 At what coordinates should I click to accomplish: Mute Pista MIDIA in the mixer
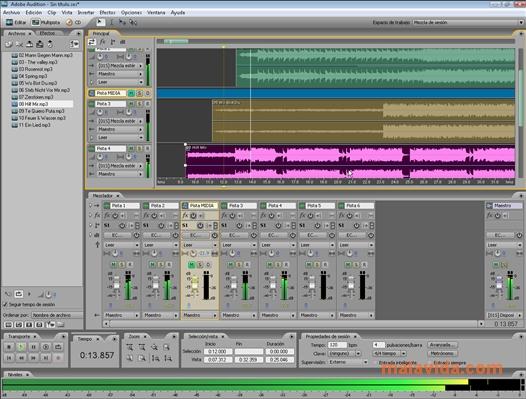191,265
